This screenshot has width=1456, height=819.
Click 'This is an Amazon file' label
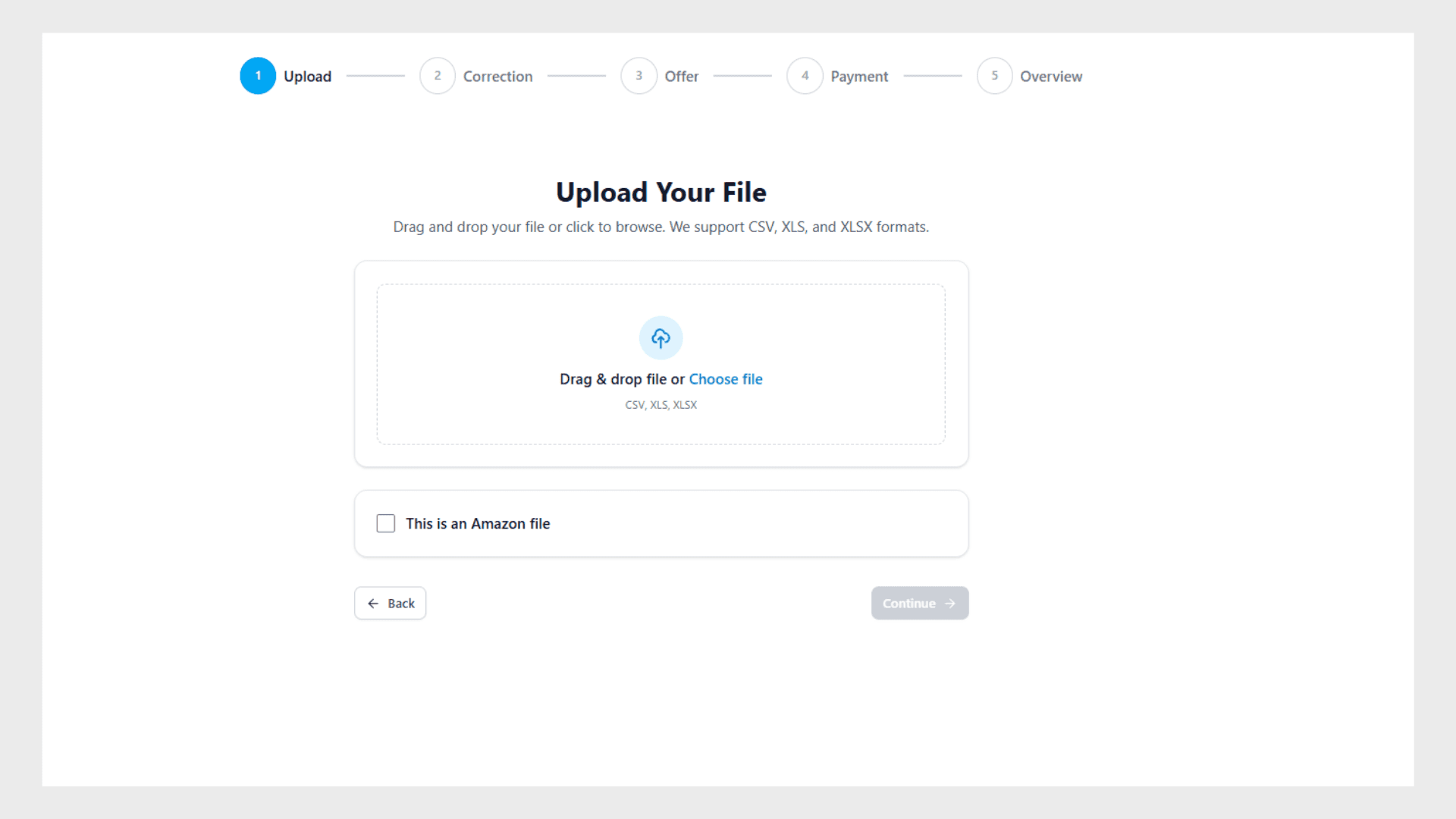(x=478, y=523)
